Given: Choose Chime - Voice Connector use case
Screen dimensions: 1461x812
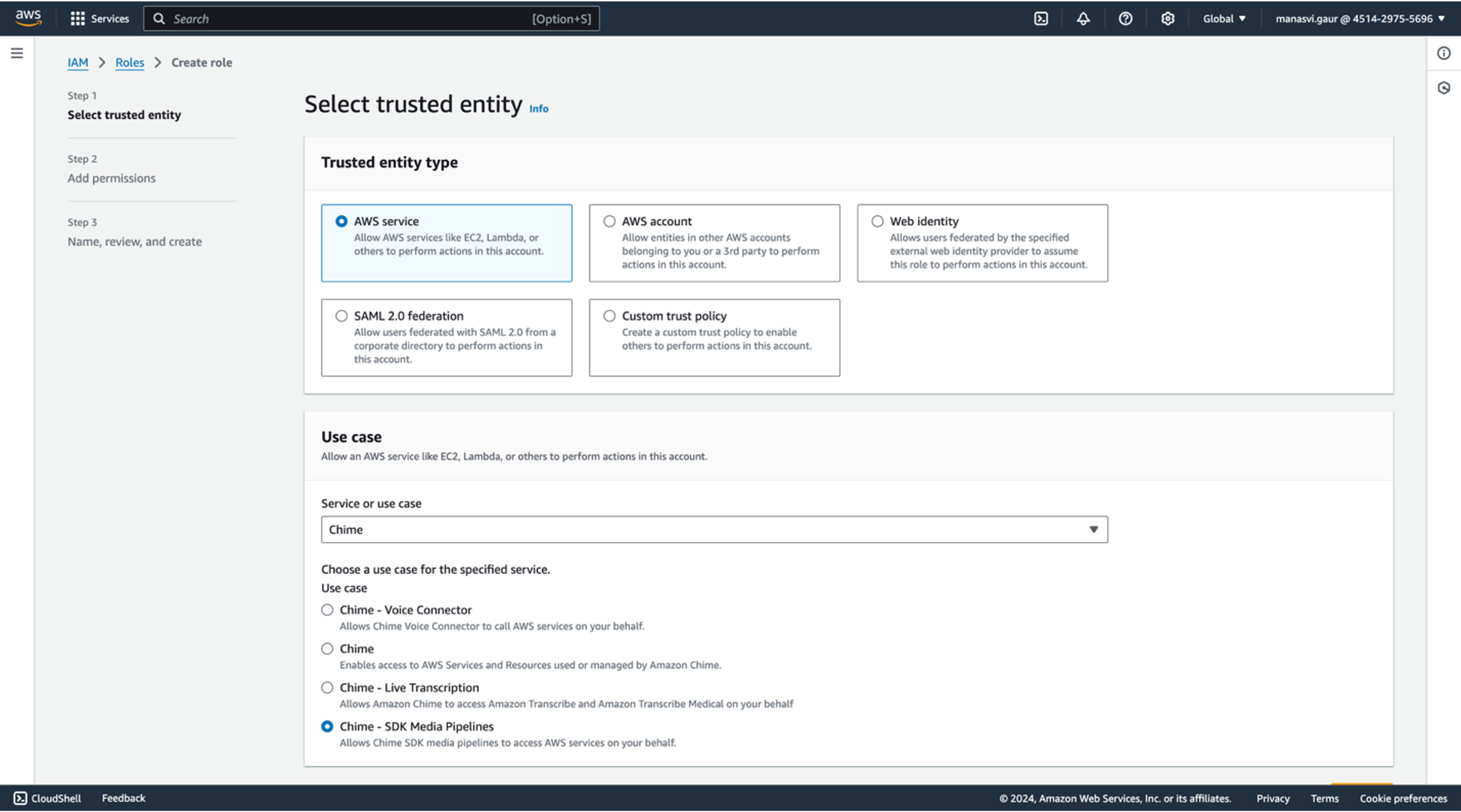Looking at the screenshot, I should pos(327,610).
